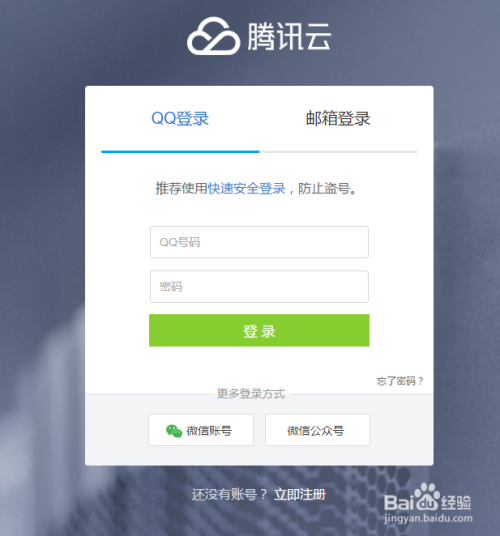Open the 快速安全登录 link

coord(247,188)
